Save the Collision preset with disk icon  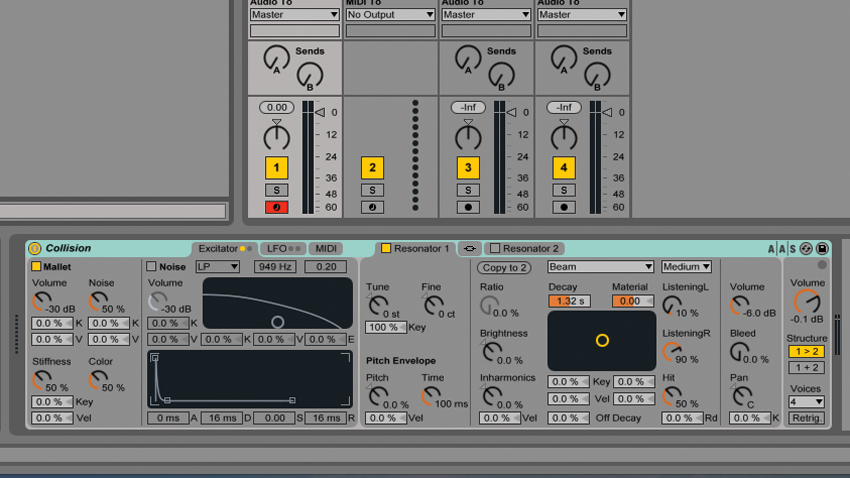(822, 249)
